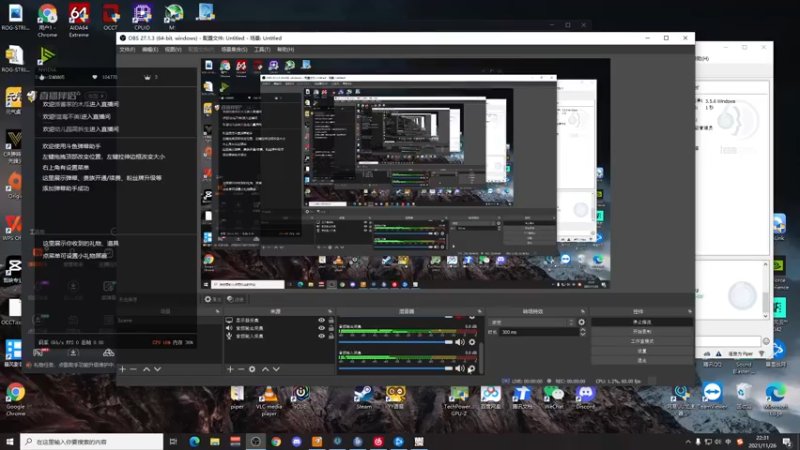Mute the upper mixer channel speaker
This screenshot has width=800, height=450.
pos(460,342)
